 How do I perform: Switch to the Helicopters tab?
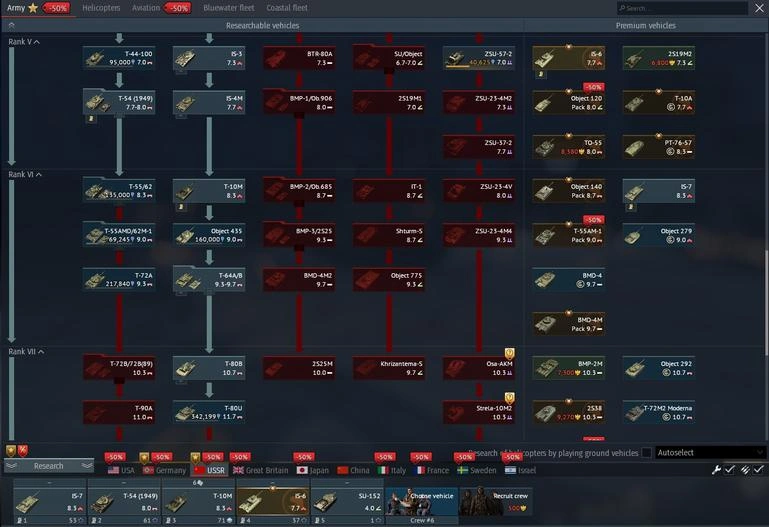coord(101,8)
